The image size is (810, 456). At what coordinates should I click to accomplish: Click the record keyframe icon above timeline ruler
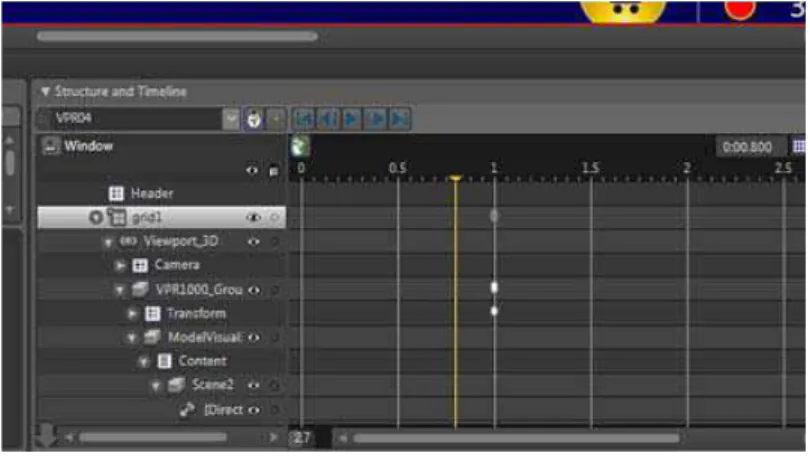point(300,147)
